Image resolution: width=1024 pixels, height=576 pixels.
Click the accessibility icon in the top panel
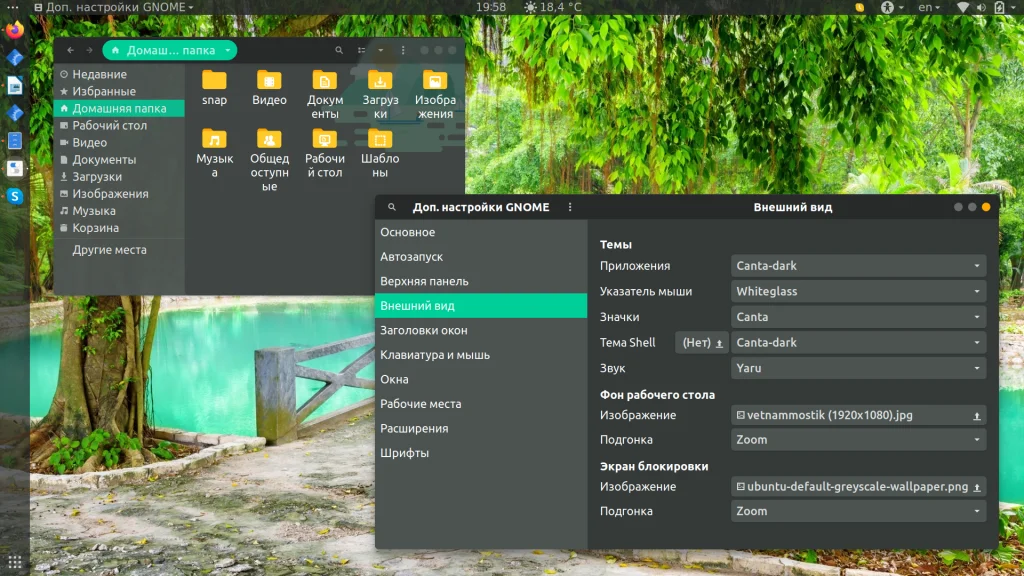click(886, 7)
